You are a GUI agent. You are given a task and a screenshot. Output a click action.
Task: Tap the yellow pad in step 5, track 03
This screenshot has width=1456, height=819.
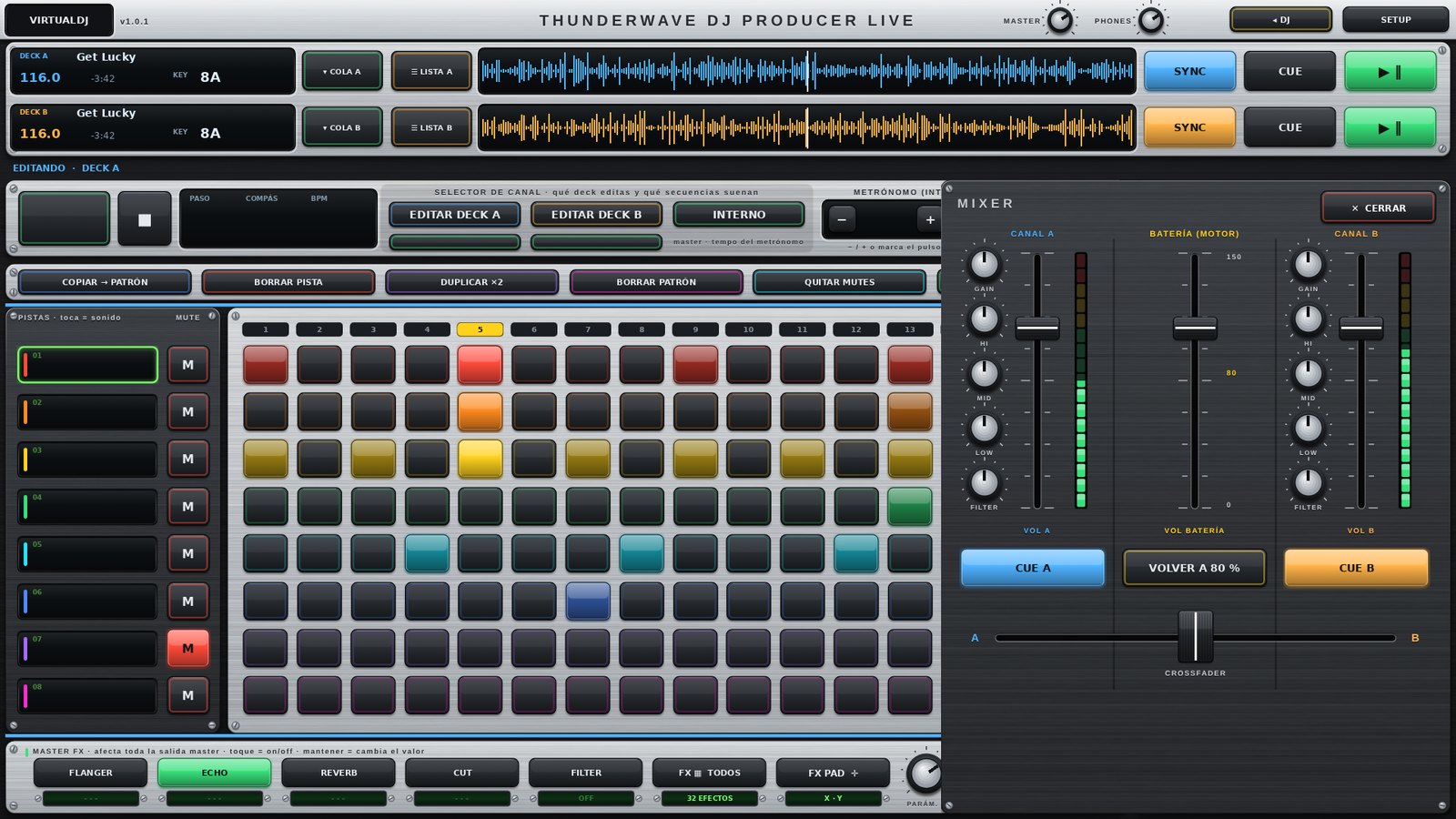(x=480, y=459)
